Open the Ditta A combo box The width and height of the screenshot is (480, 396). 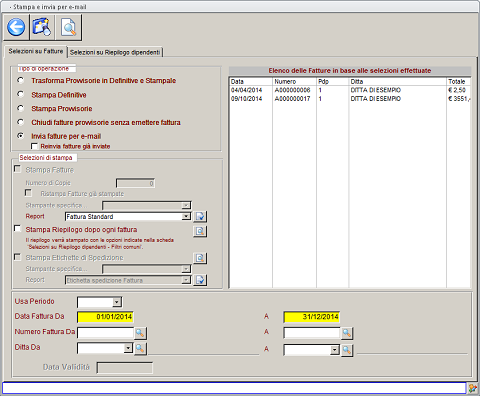335,350
